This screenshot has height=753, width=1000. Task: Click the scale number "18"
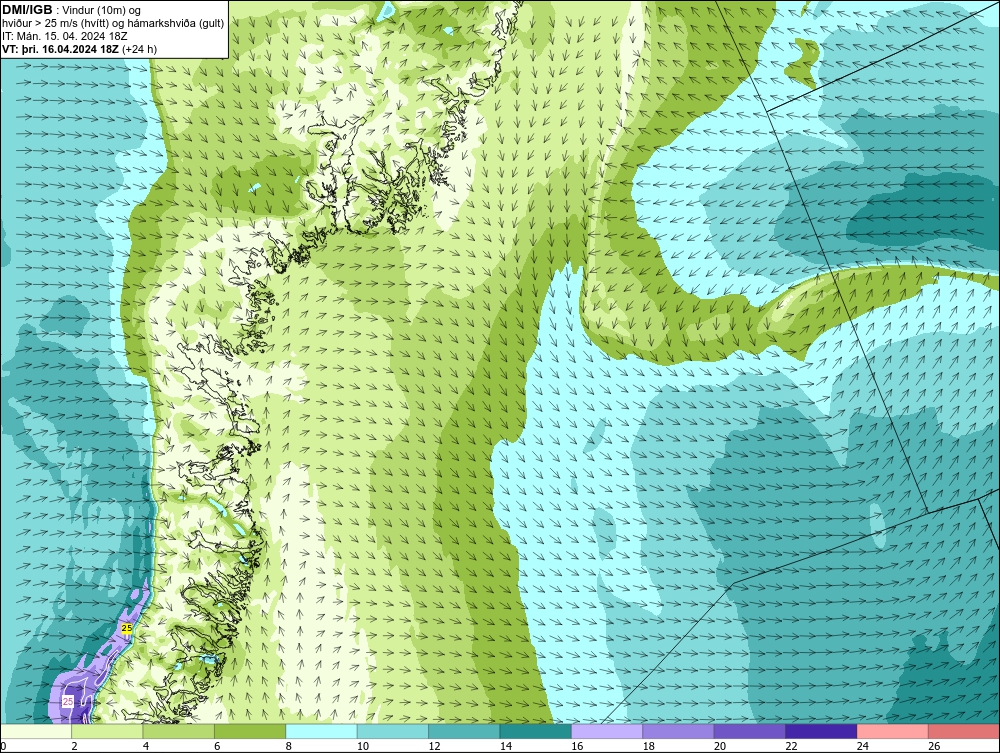coord(649,747)
